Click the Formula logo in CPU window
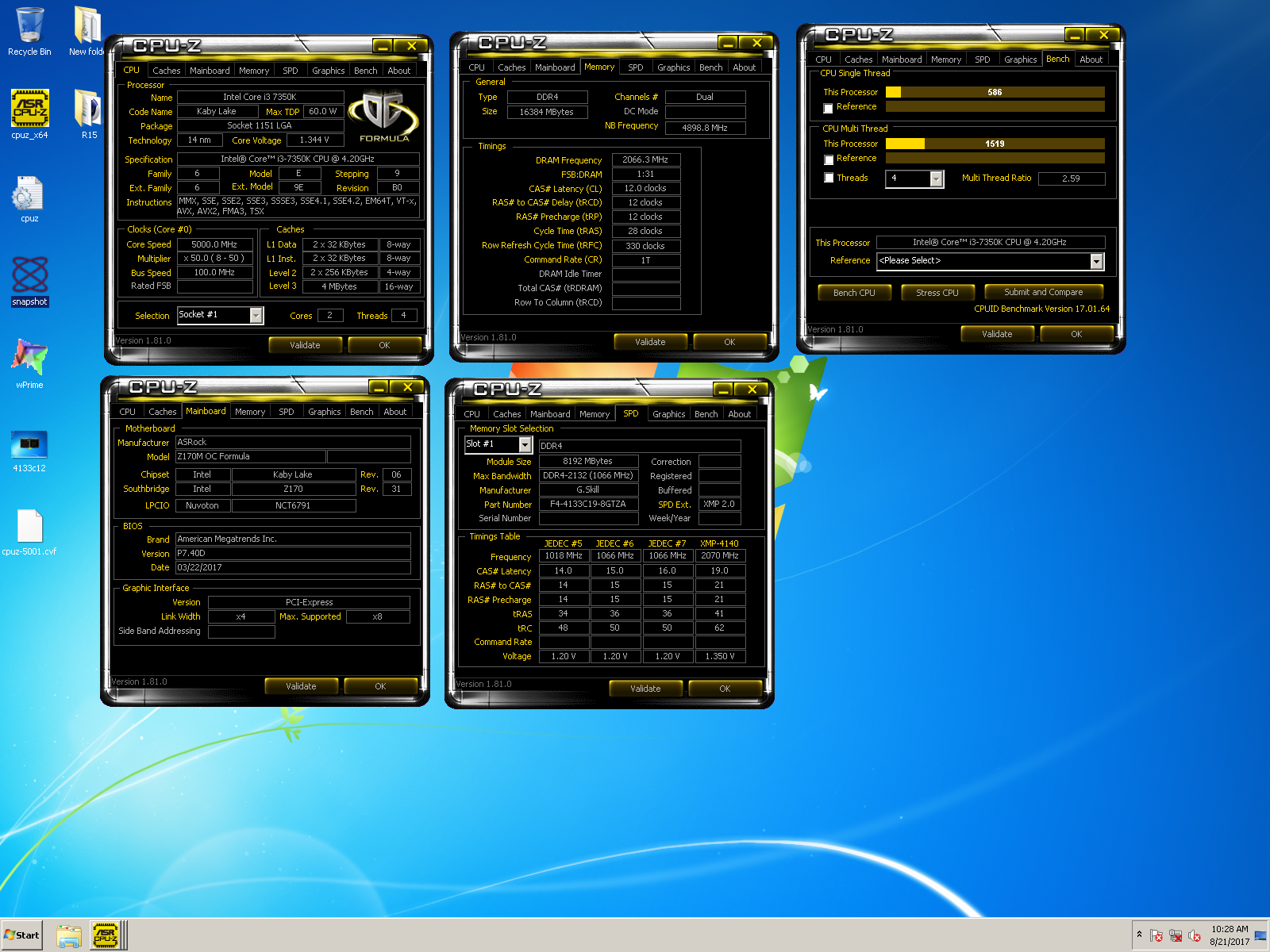The width and height of the screenshot is (1270, 952). pyautogui.click(x=384, y=116)
